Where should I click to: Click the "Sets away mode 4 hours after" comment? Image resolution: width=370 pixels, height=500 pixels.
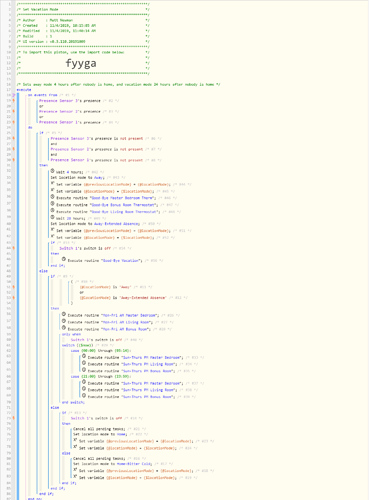pyautogui.click(x=118, y=84)
